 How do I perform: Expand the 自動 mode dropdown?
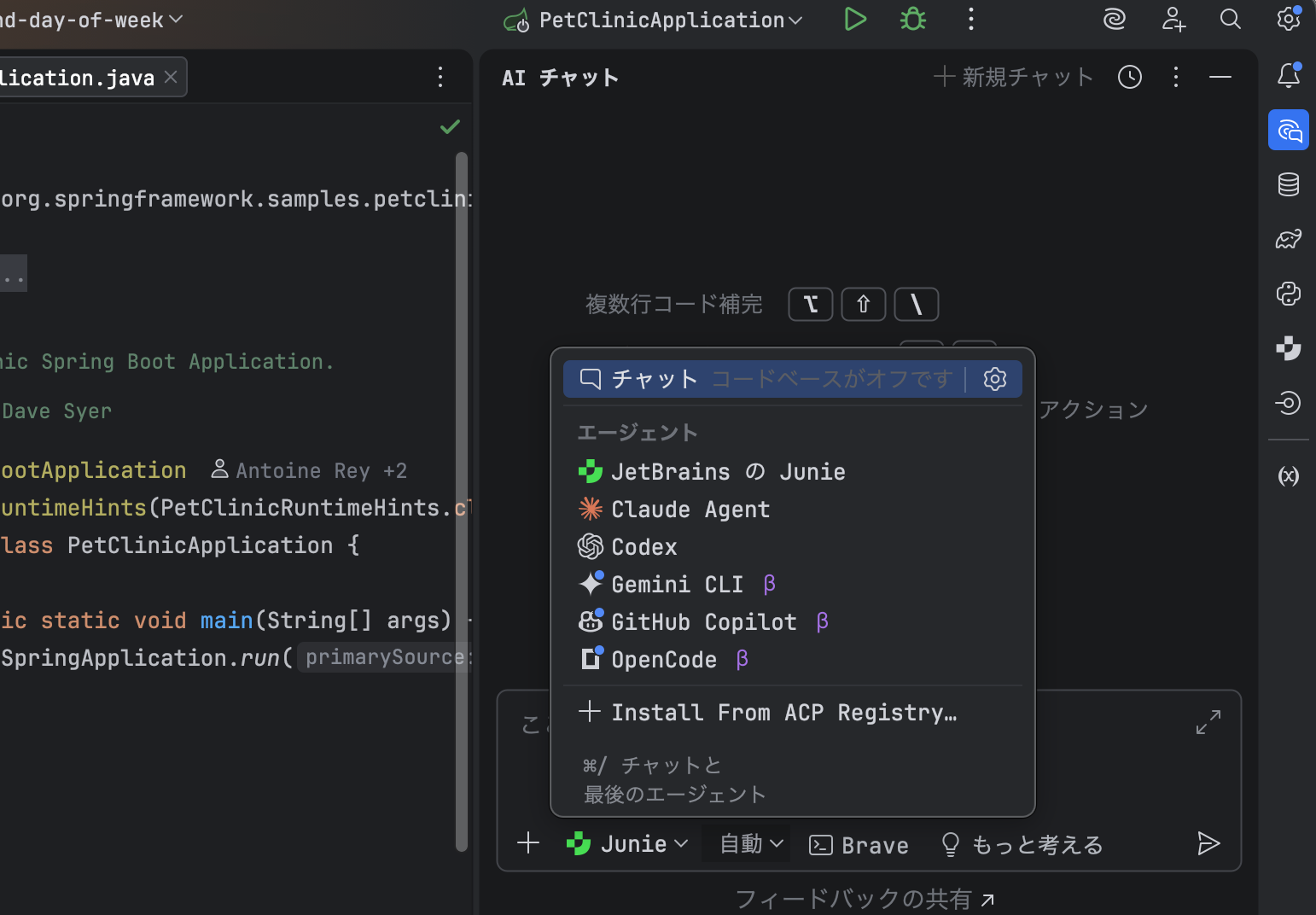click(x=750, y=844)
